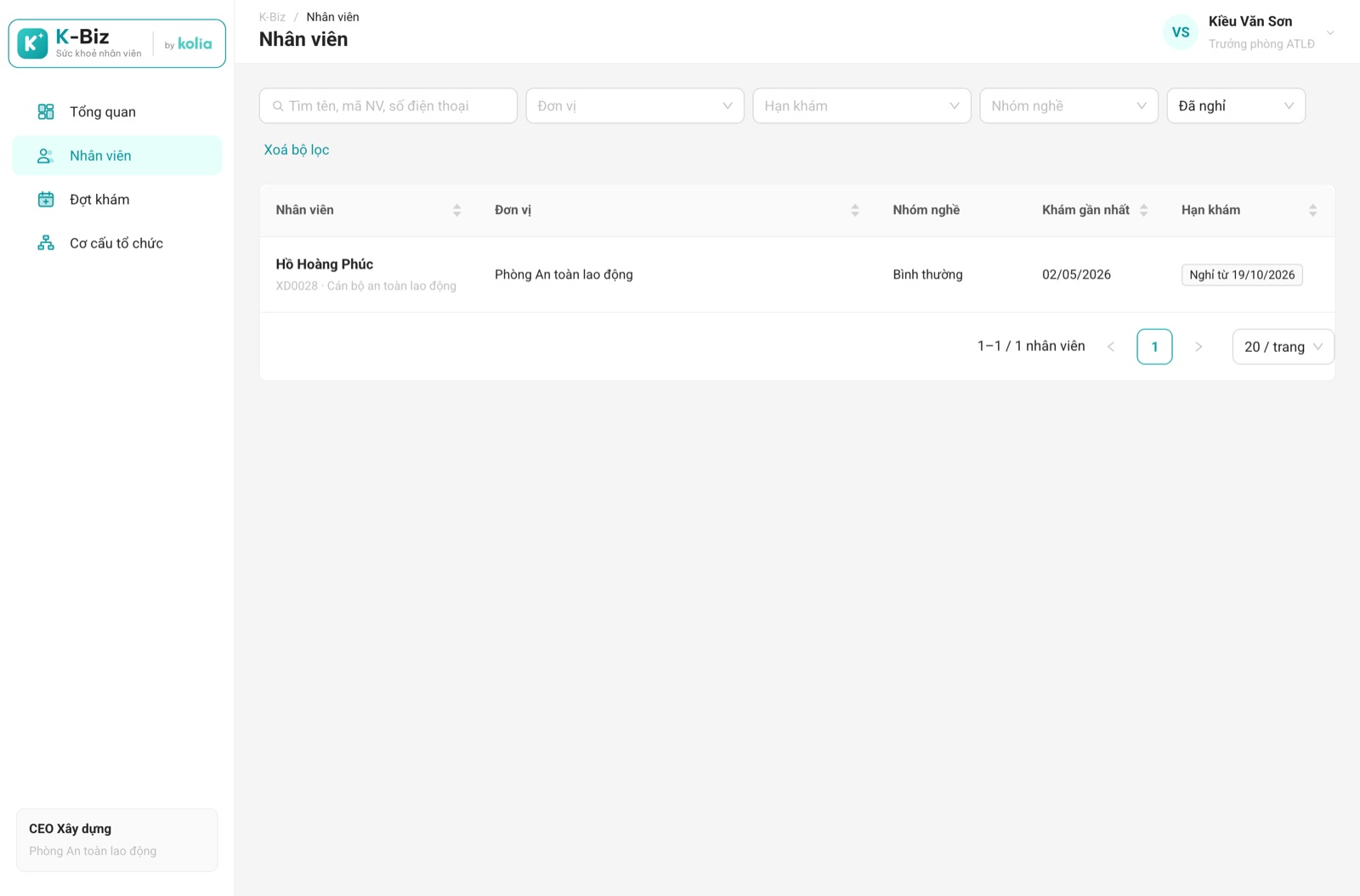
Task: Change the 20 / trang page size
Action: (x=1283, y=347)
